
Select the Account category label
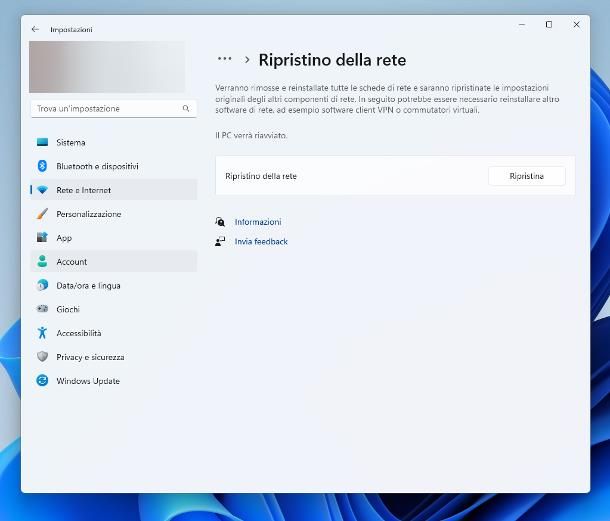pos(72,262)
